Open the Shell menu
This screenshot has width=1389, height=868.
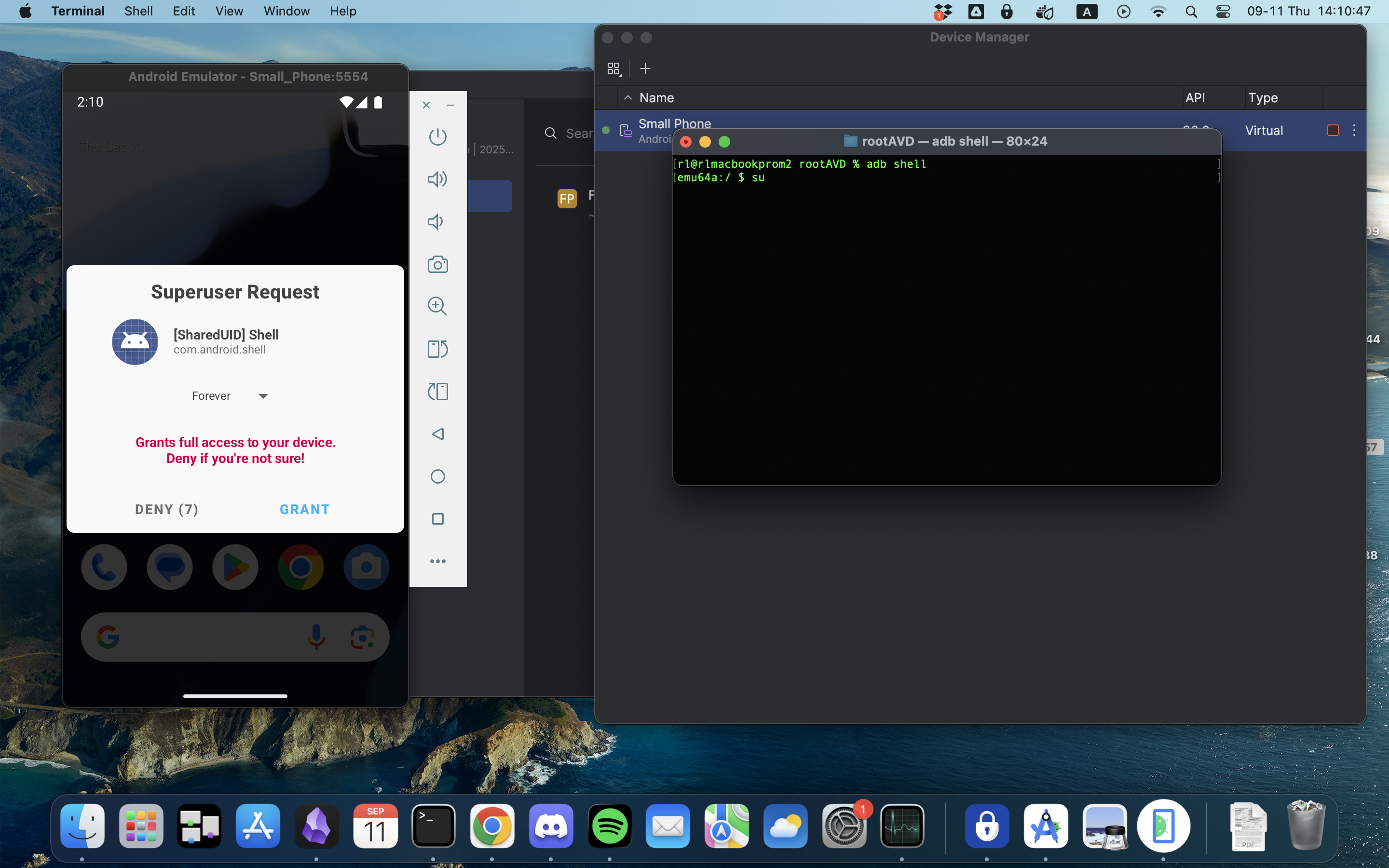tap(138, 11)
